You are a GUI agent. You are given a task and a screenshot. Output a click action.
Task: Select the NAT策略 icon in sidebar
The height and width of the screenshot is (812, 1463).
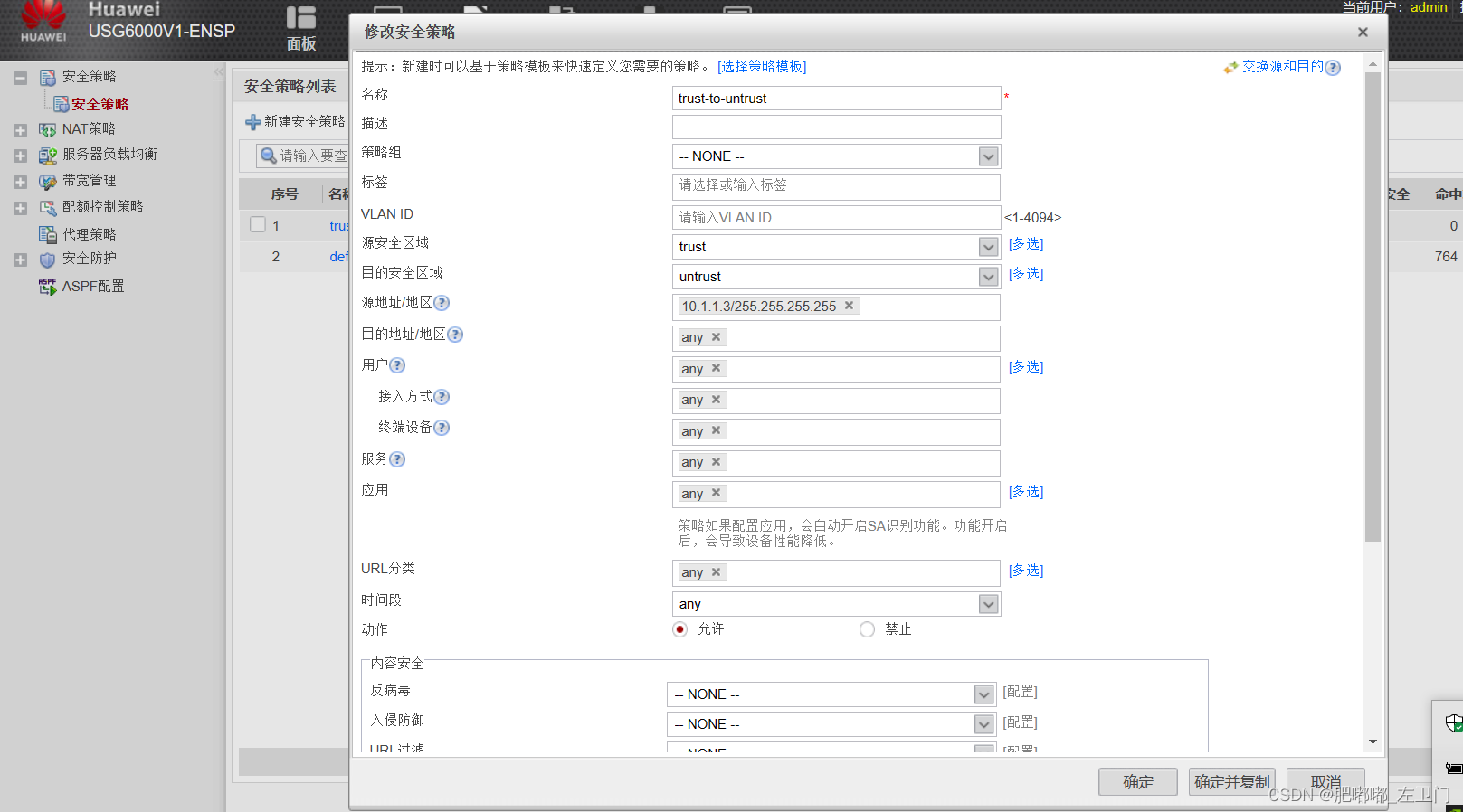(x=48, y=130)
